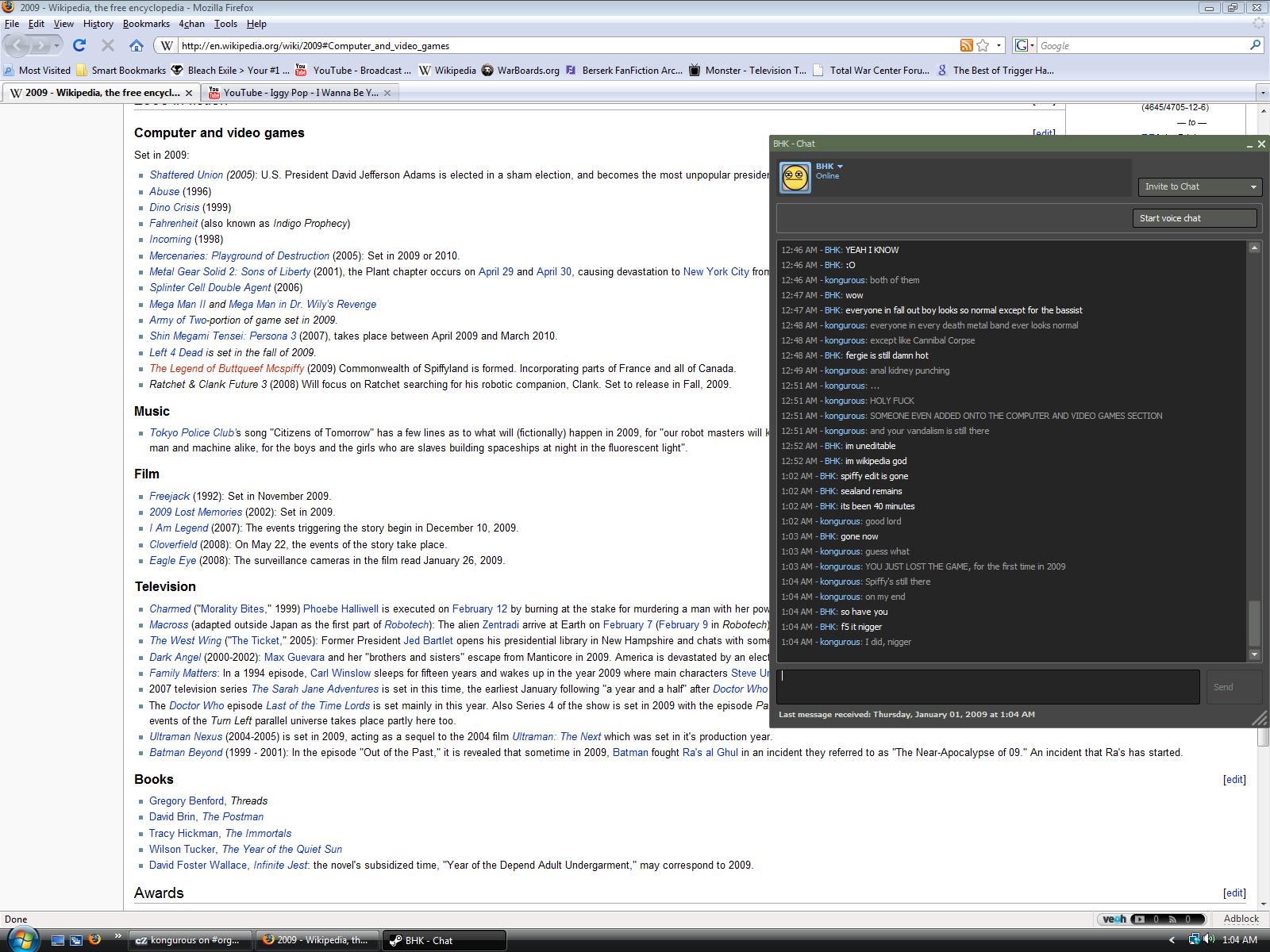Open the Windows Start orb
Image resolution: width=1270 pixels, height=952 pixels.
point(21,939)
